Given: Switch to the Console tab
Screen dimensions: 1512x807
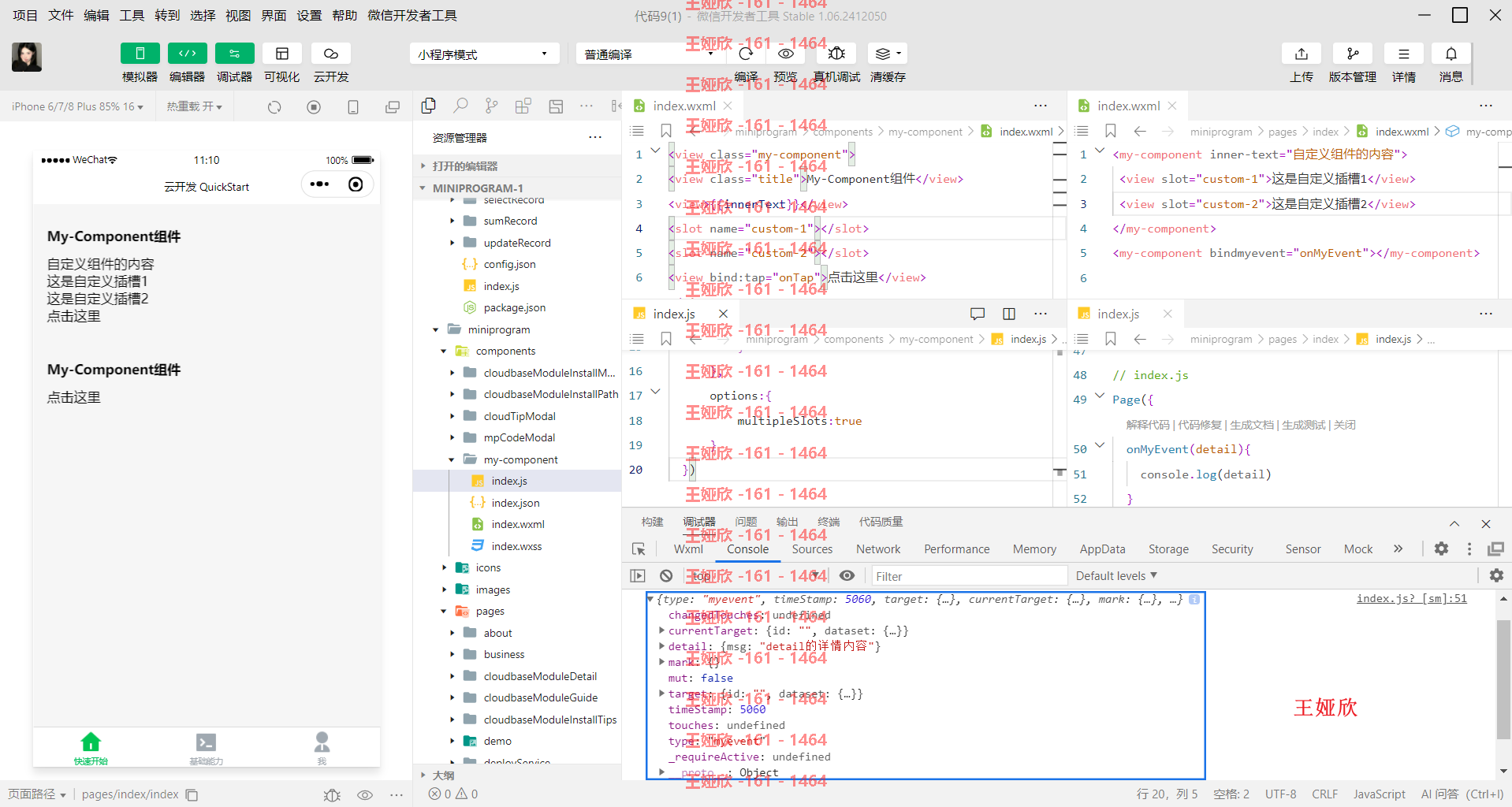Looking at the screenshot, I should point(747,549).
